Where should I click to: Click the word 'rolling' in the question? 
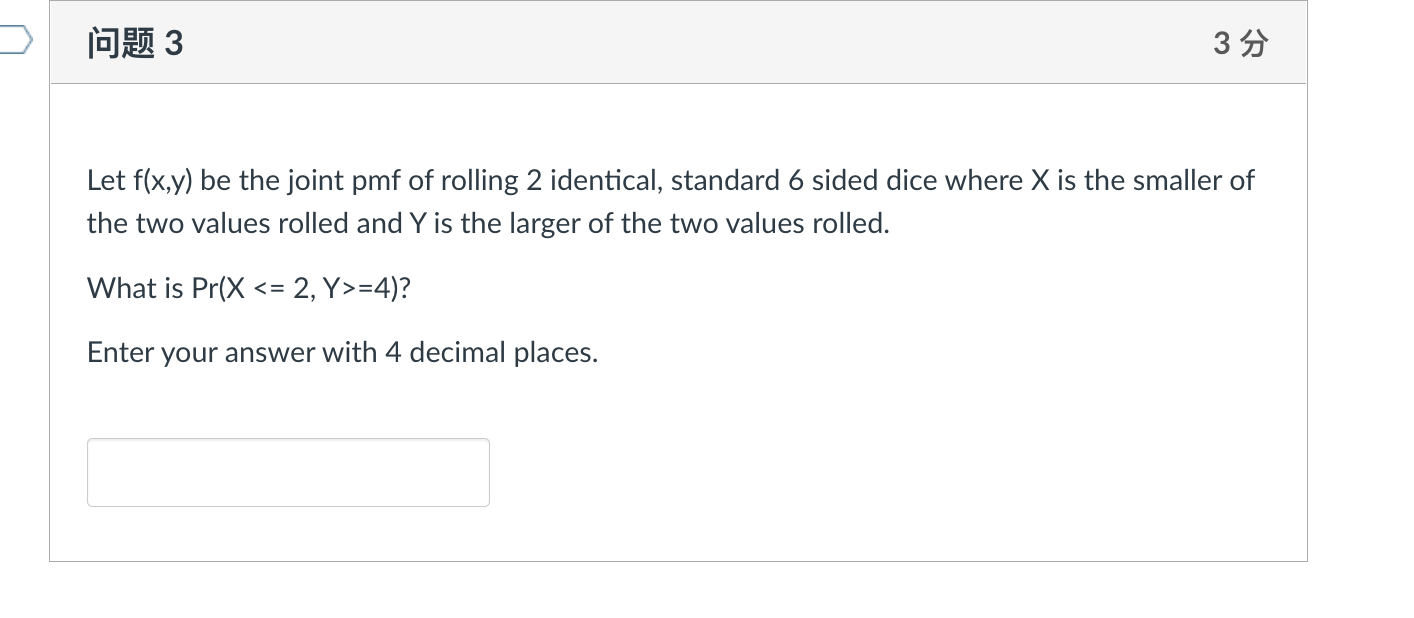click(x=478, y=181)
